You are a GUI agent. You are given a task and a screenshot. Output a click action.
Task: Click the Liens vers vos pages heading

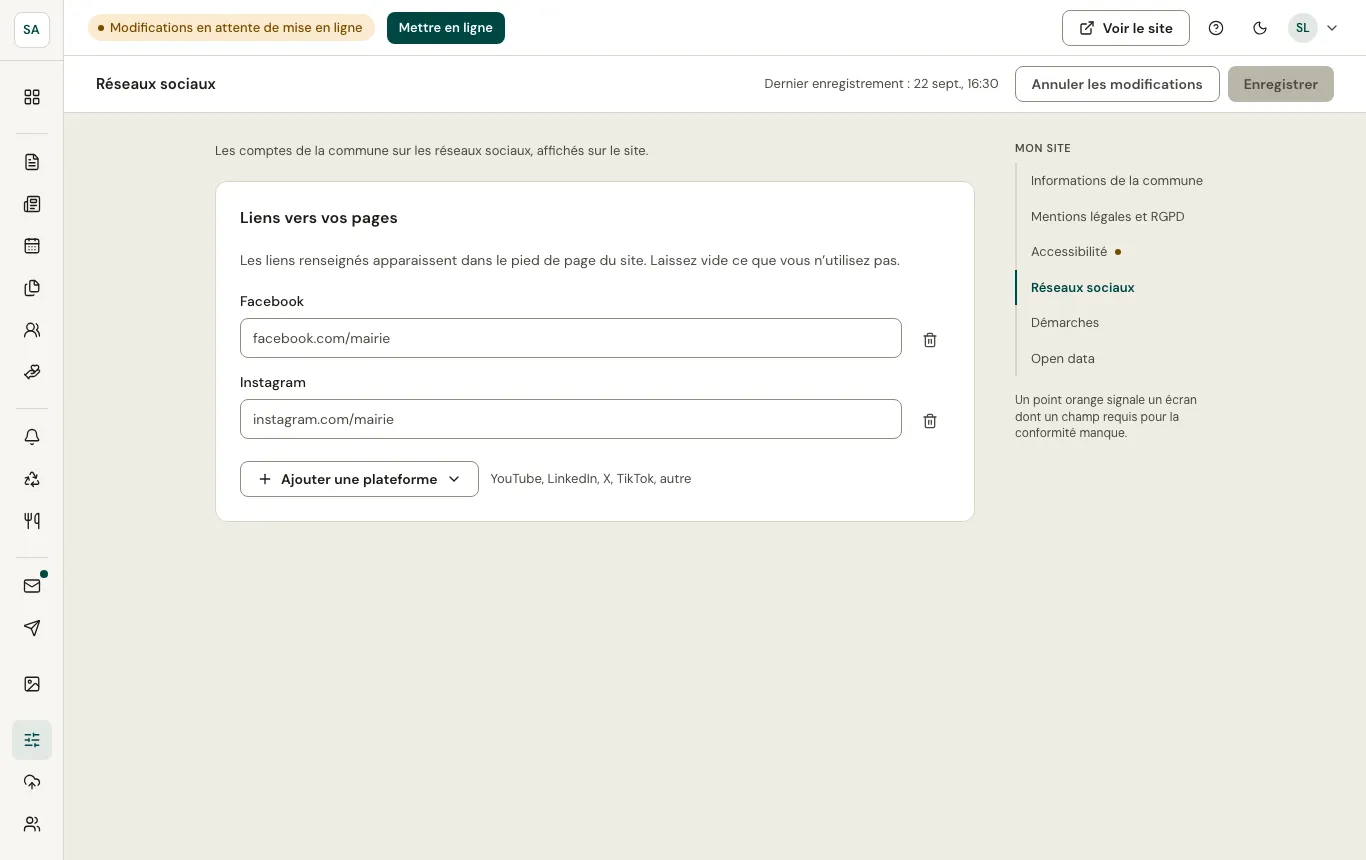pyautogui.click(x=319, y=218)
